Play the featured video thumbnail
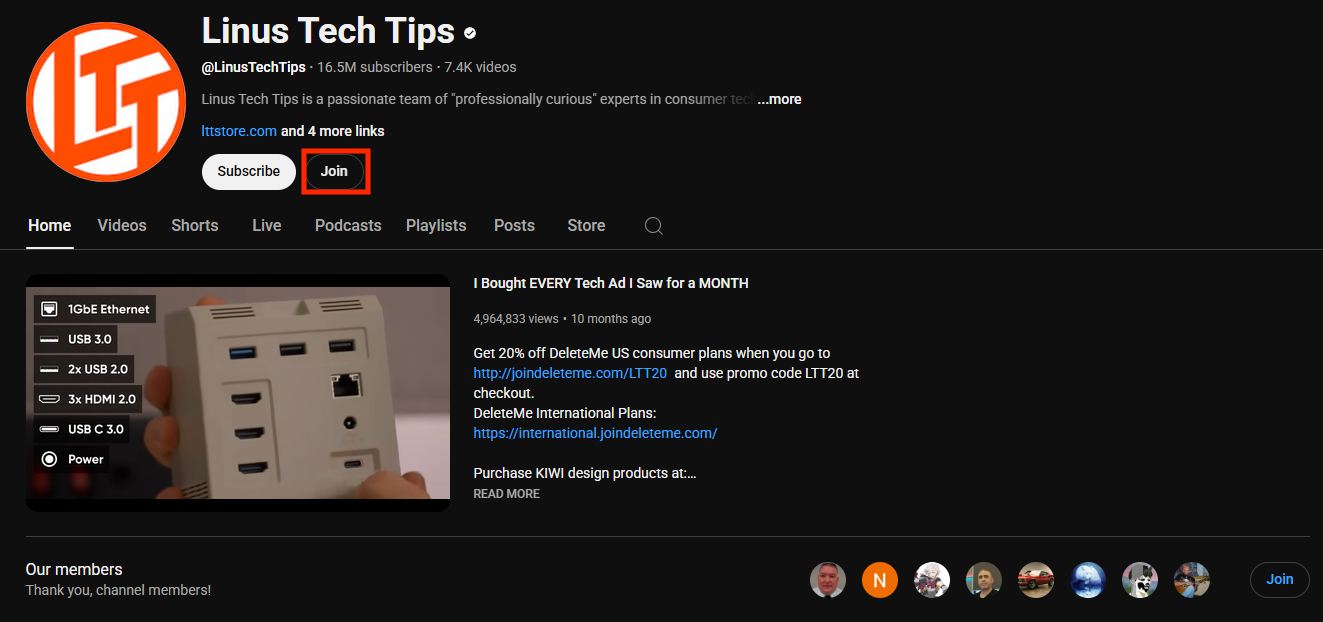 [238, 393]
